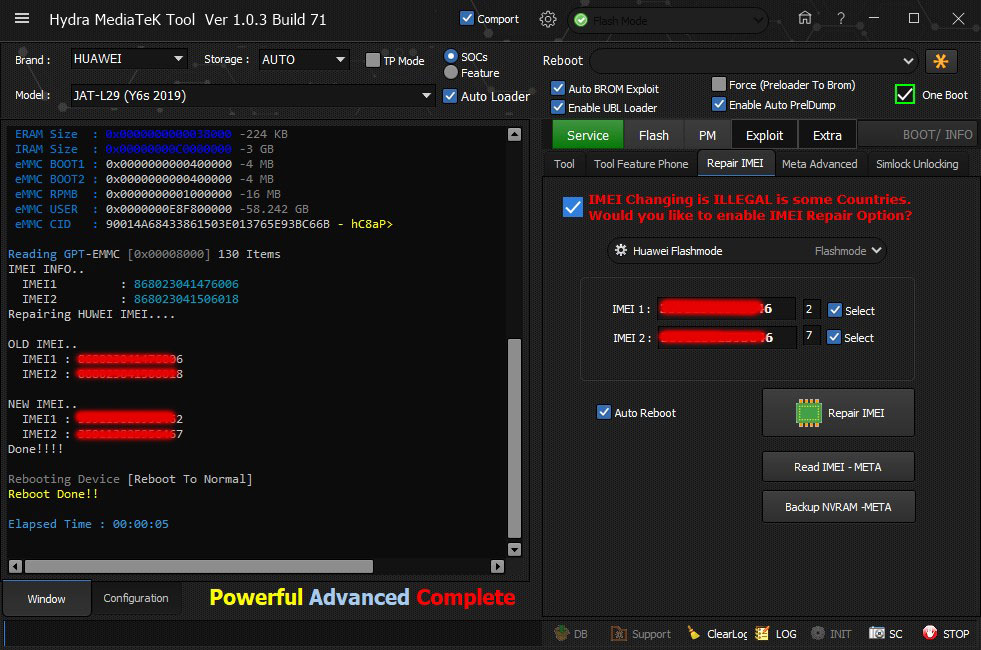
Task: Uncheck the Auto Reboot checkbox
Action: [604, 412]
